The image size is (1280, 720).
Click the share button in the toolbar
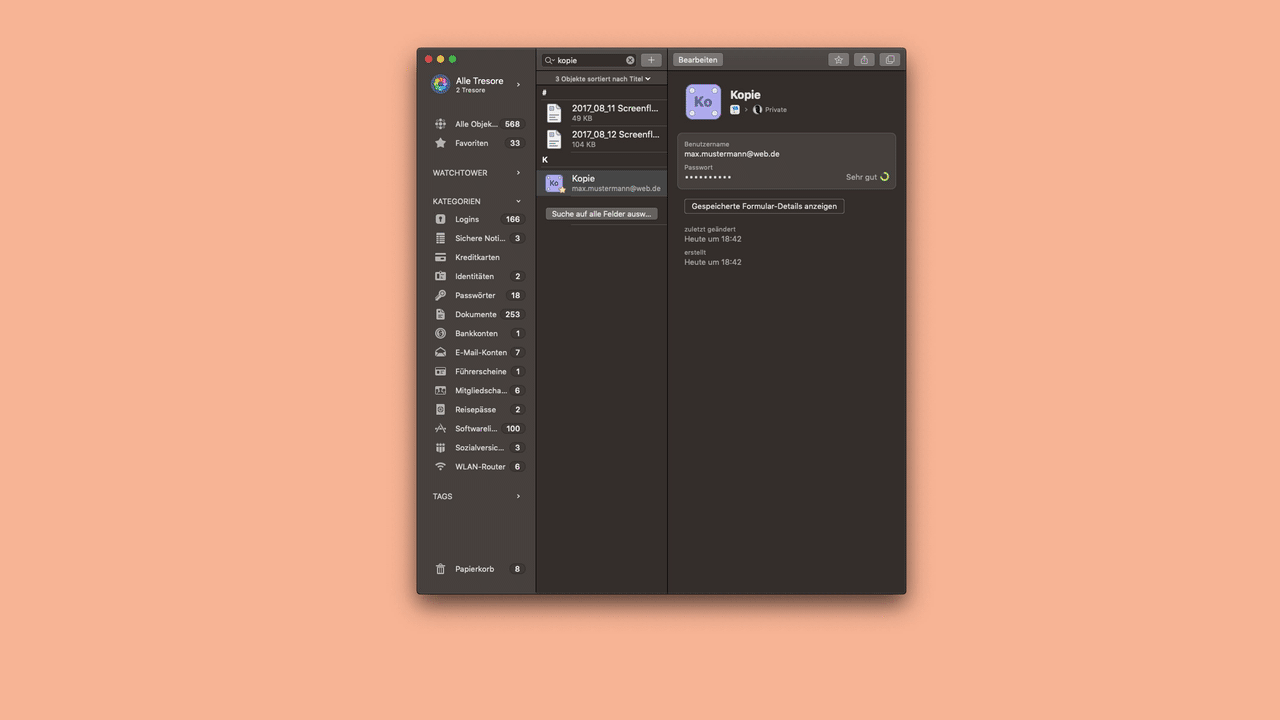coord(865,60)
